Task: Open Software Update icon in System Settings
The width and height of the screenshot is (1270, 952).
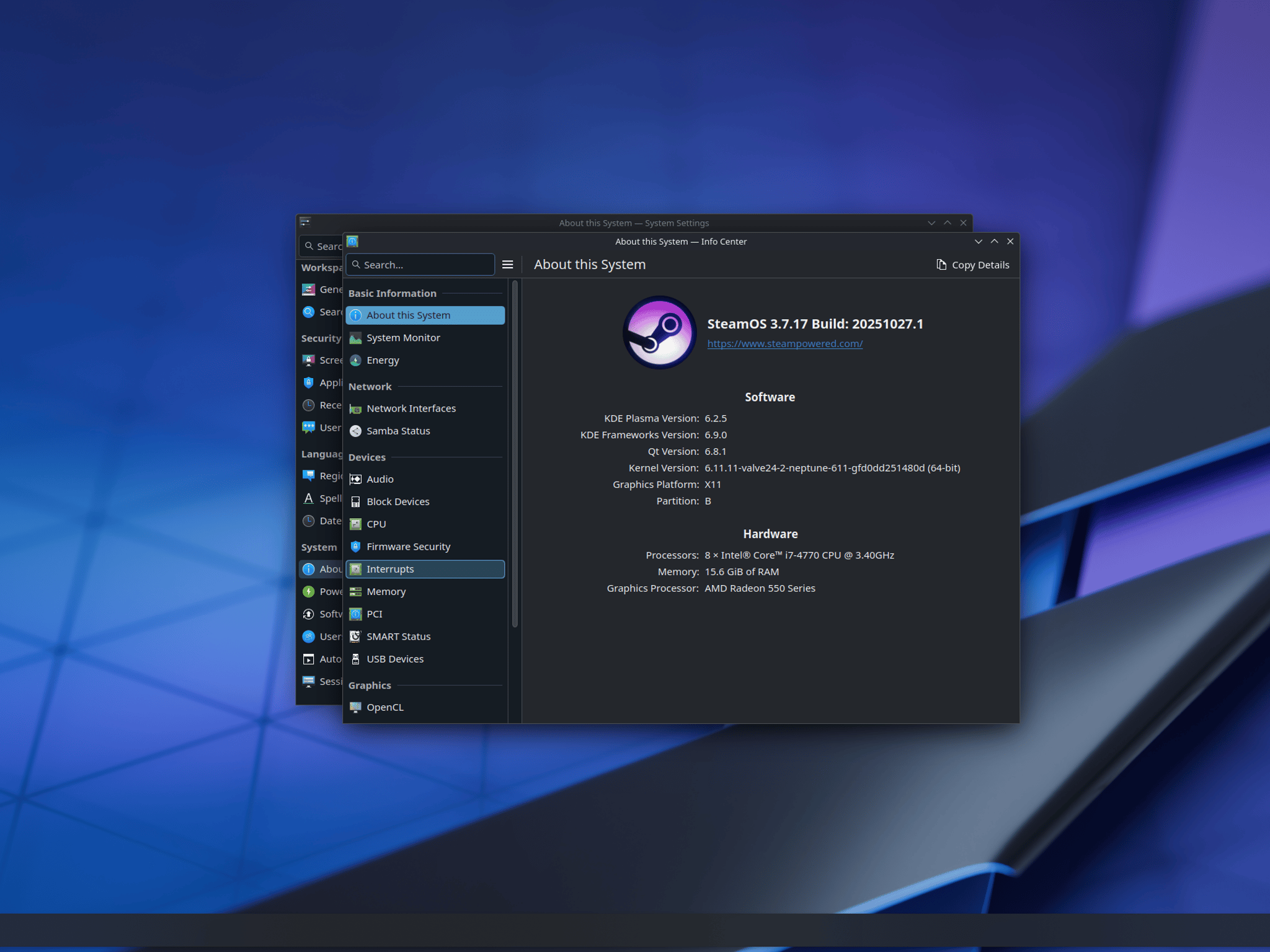Action: click(308, 614)
